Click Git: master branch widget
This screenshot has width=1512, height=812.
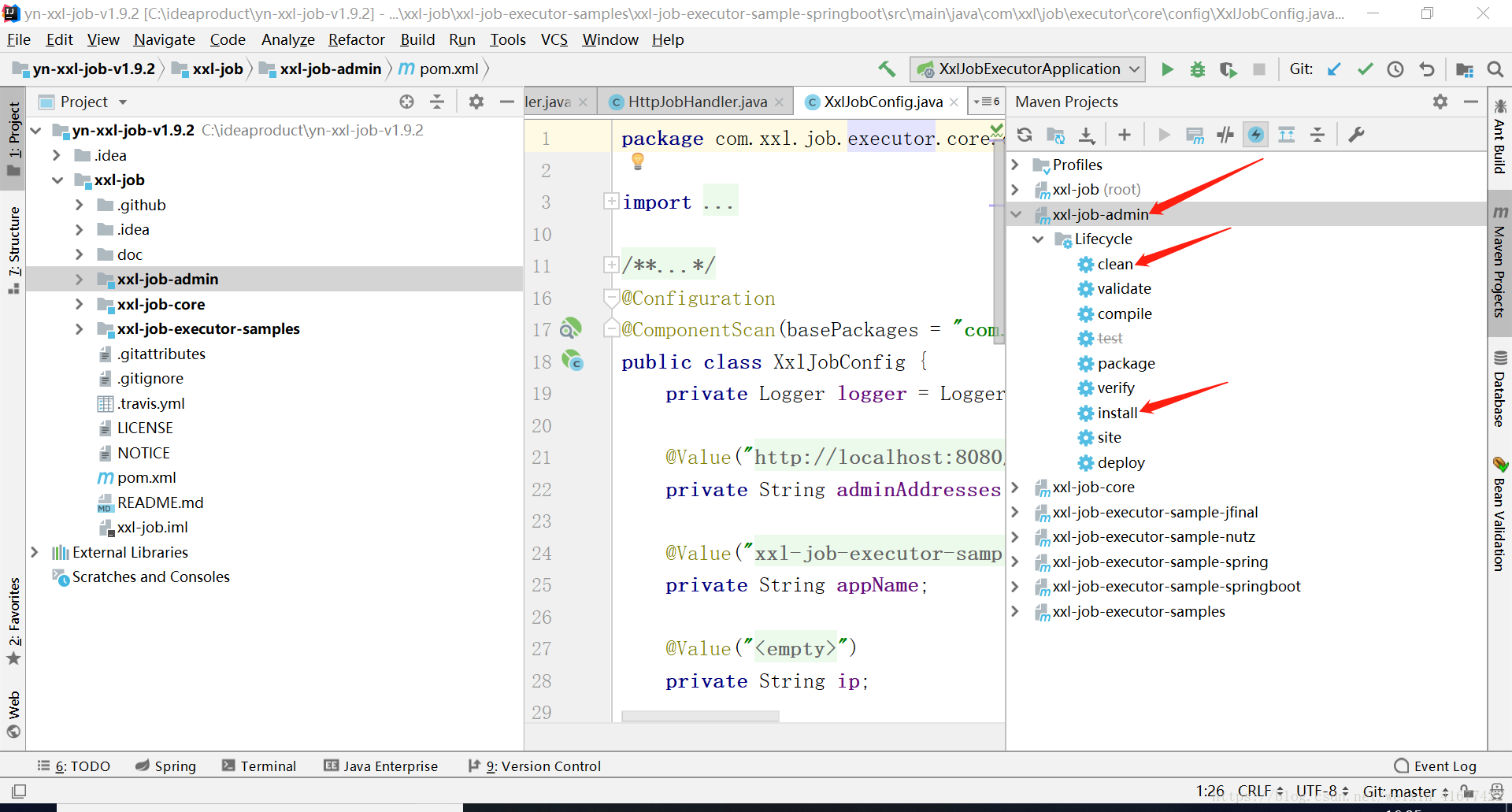click(1406, 791)
